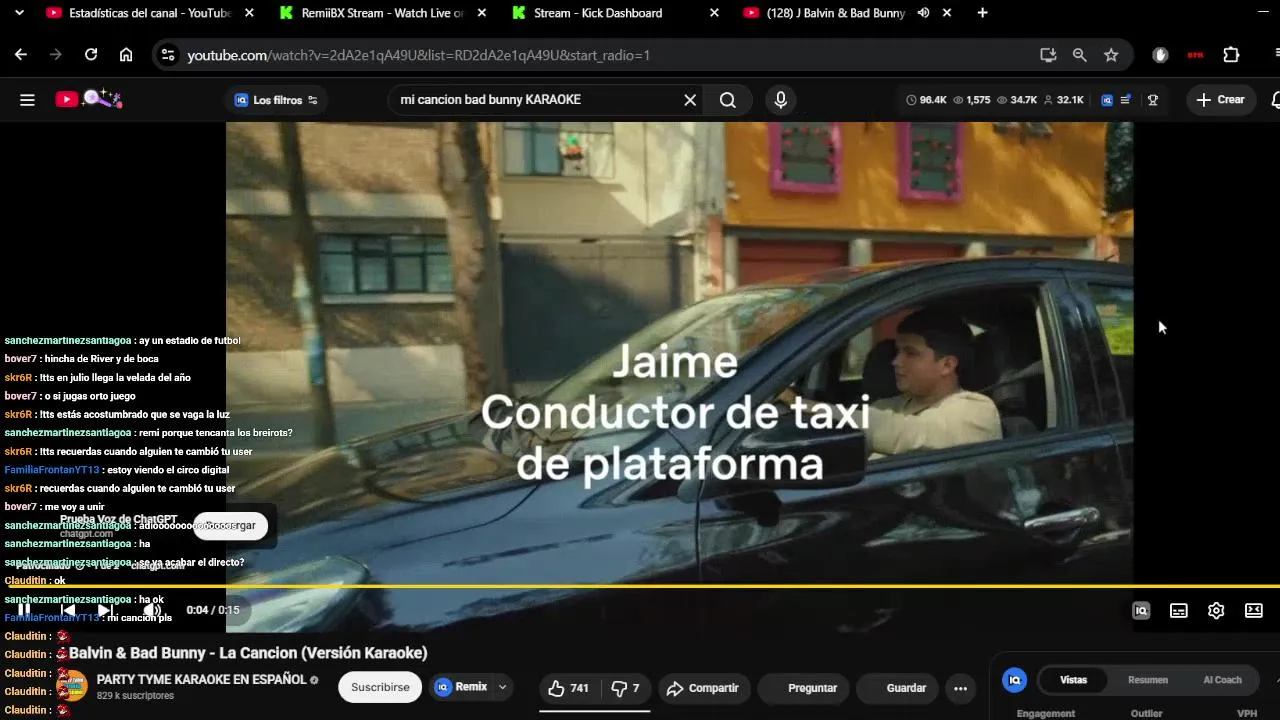The width and height of the screenshot is (1280, 720).
Task: Expand the Remix dropdown arrow
Action: (503, 687)
